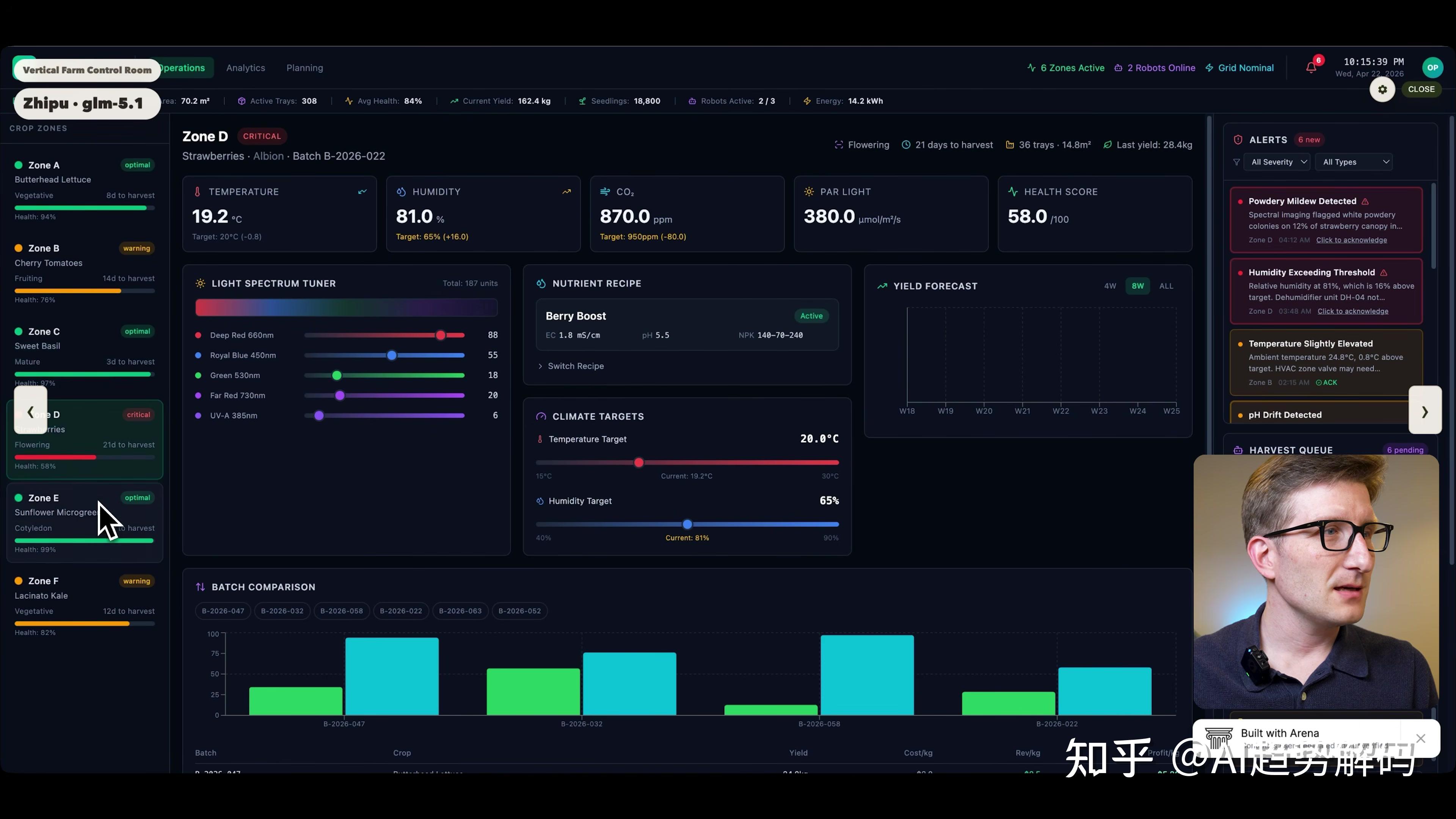The width and height of the screenshot is (1456, 819).
Task: Select the 8W yield forecast range
Action: pos(1138,286)
